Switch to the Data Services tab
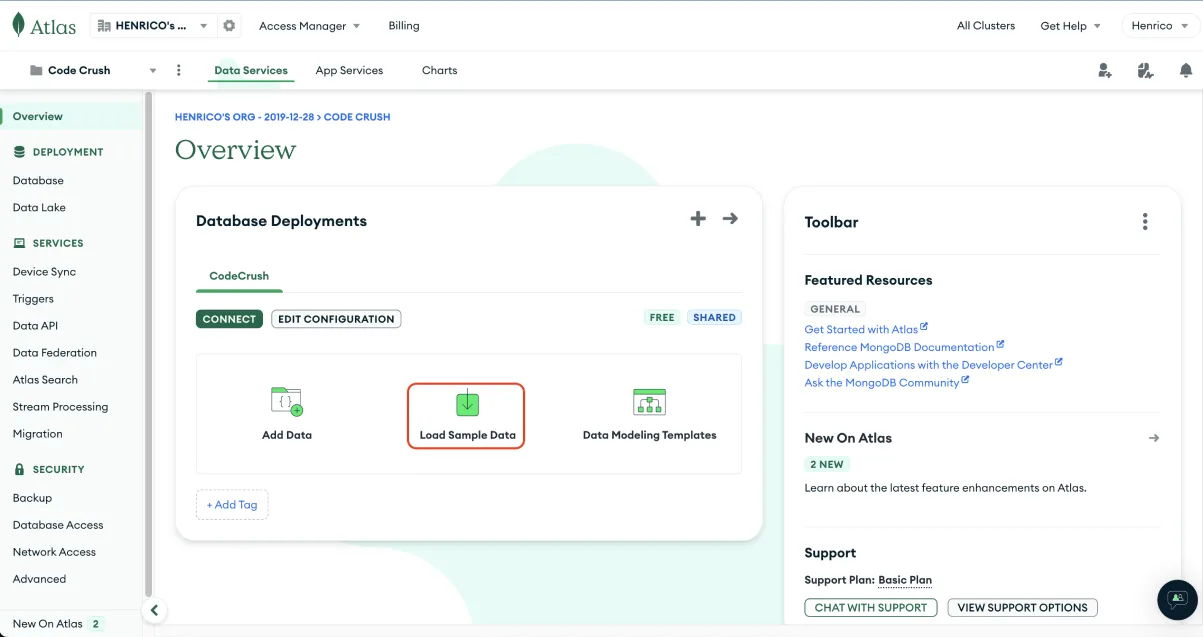The height and width of the screenshot is (637, 1203). (x=251, y=71)
